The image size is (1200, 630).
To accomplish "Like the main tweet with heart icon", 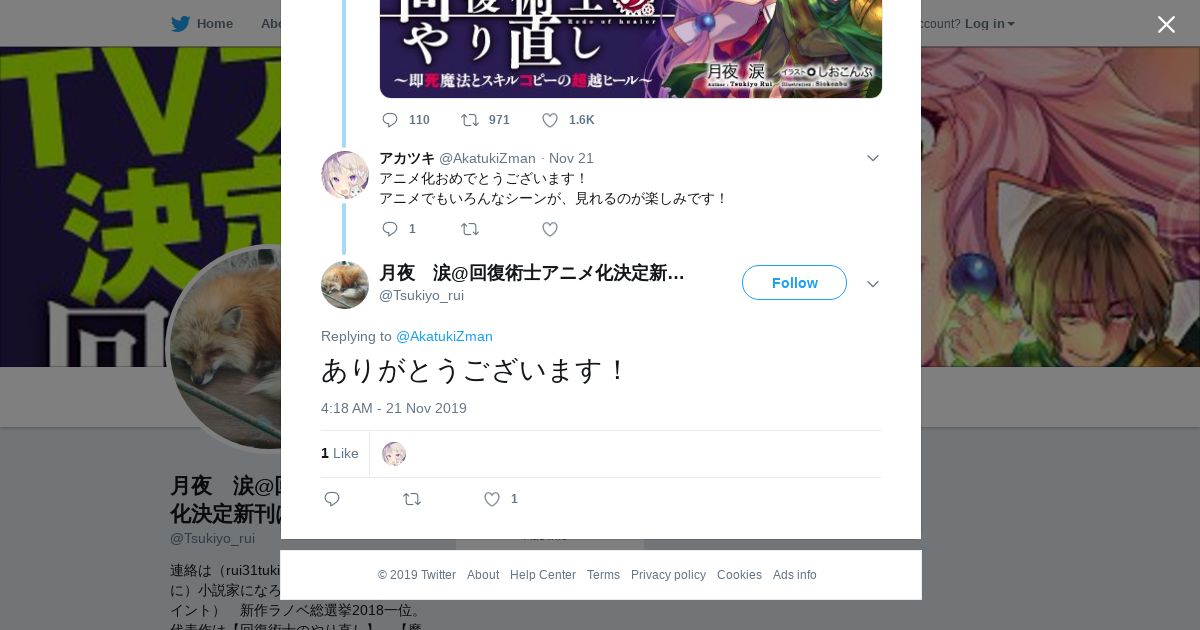I will (492, 499).
